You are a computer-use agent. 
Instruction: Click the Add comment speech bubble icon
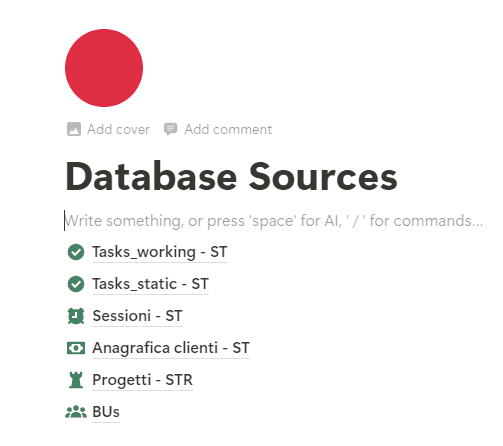click(x=170, y=129)
